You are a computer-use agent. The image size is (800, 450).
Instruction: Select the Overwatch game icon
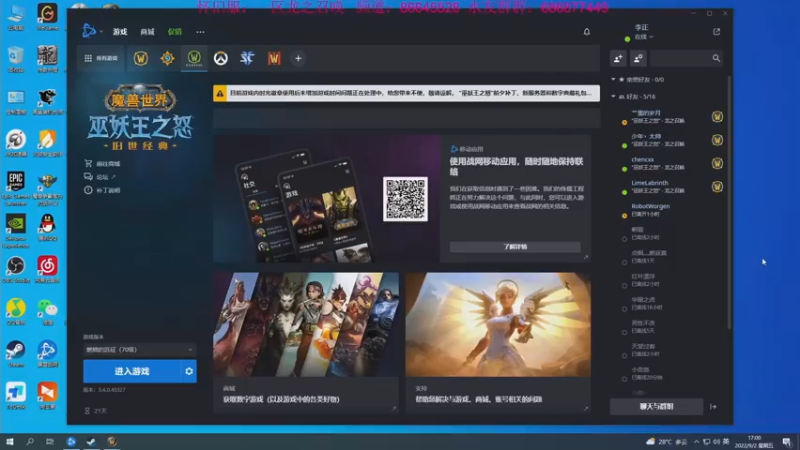[220, 58]
